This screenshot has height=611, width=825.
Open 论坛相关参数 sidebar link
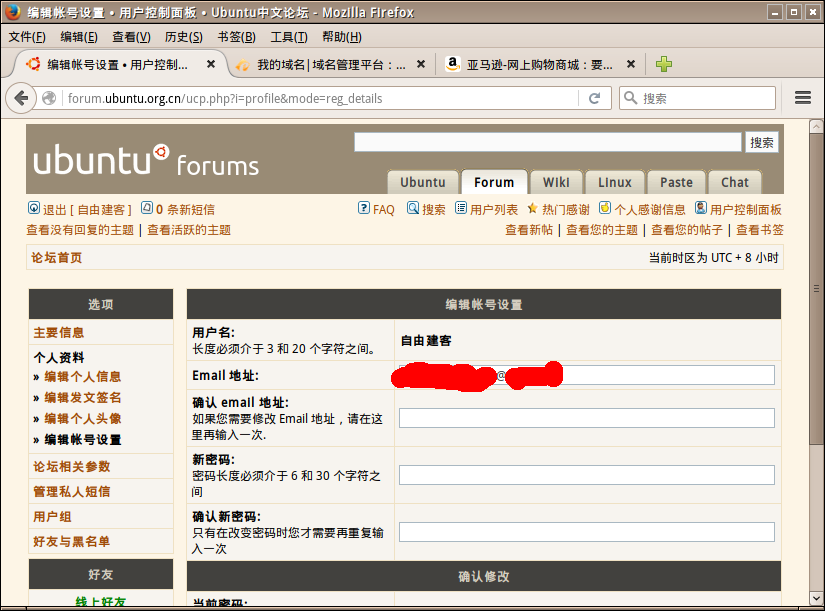(x=72, y=467)
